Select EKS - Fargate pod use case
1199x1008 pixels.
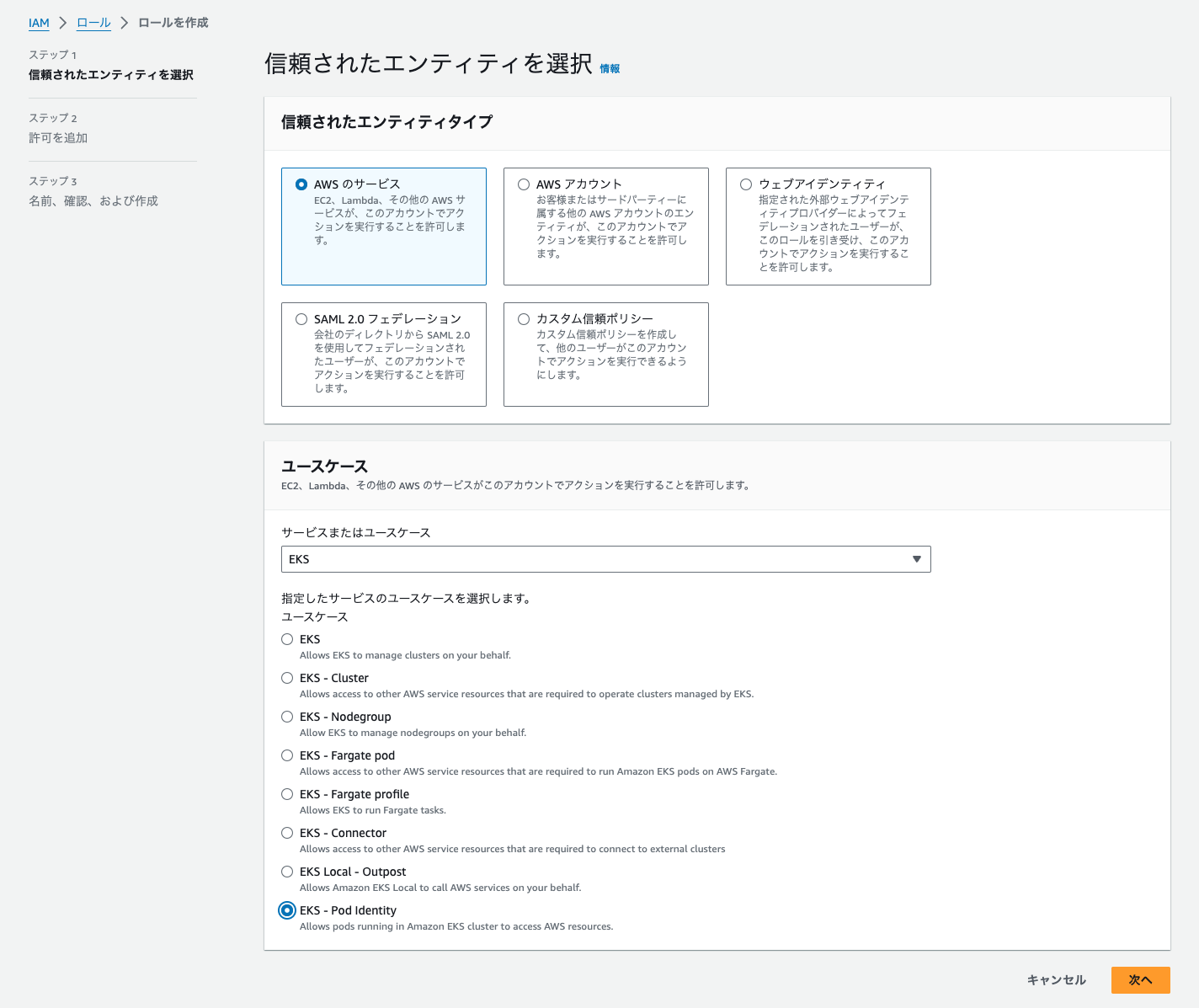(x=287, y=755)
